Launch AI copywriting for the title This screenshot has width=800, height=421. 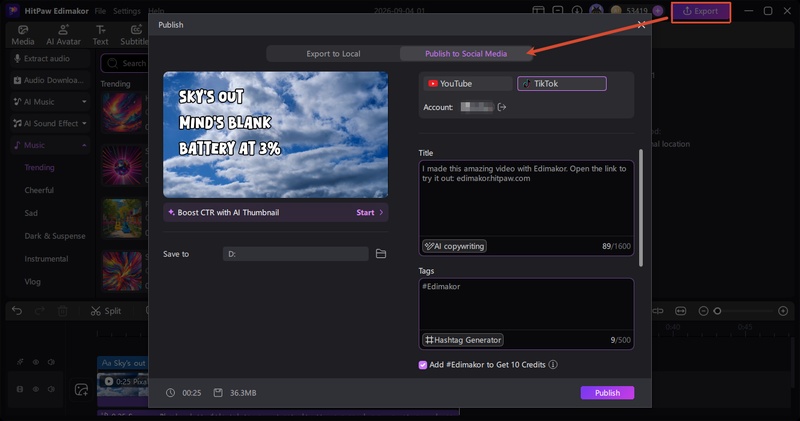(454, 246)
